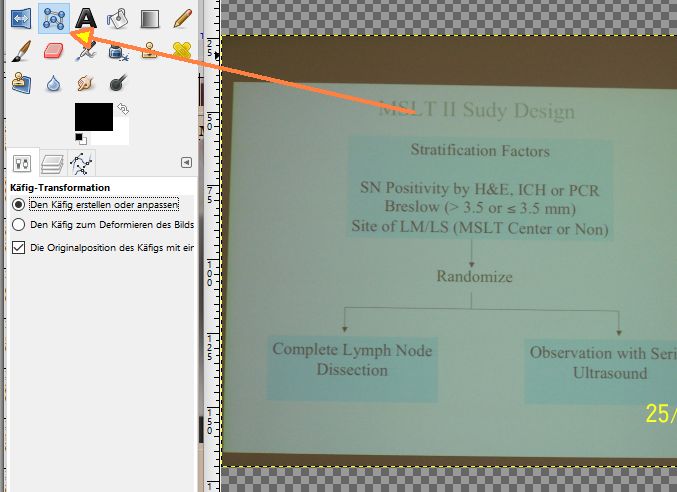Viewport: 677px width, 492px height.
Task: Select the Smudge finger tool
Action: [x=86, y=82]
